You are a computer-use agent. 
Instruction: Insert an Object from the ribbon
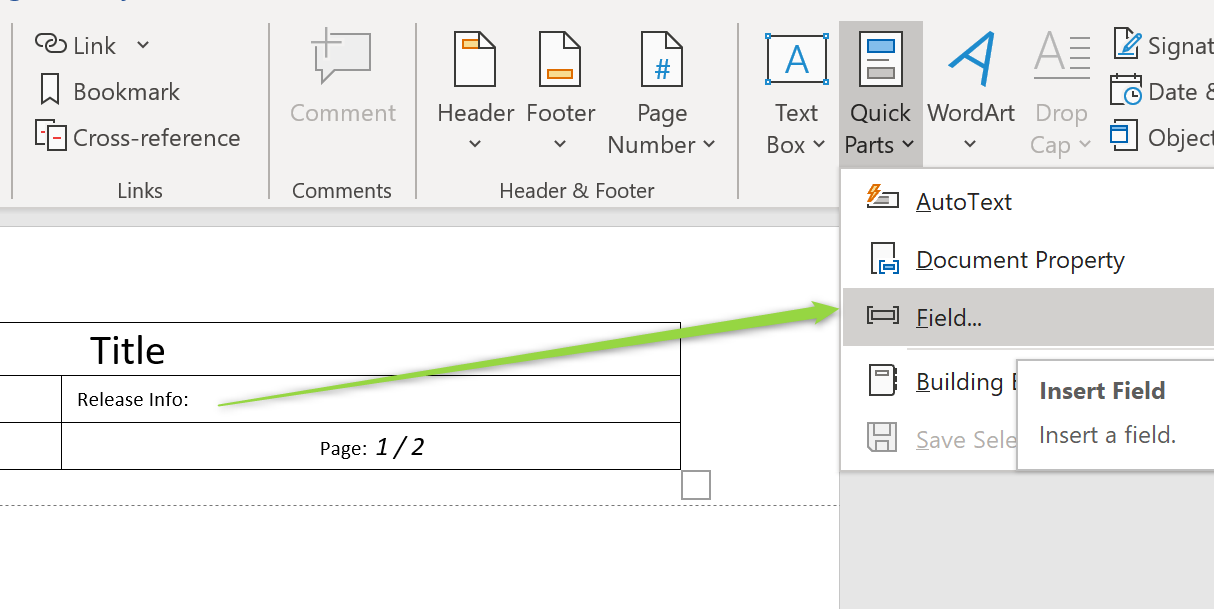coord(1127,137)
